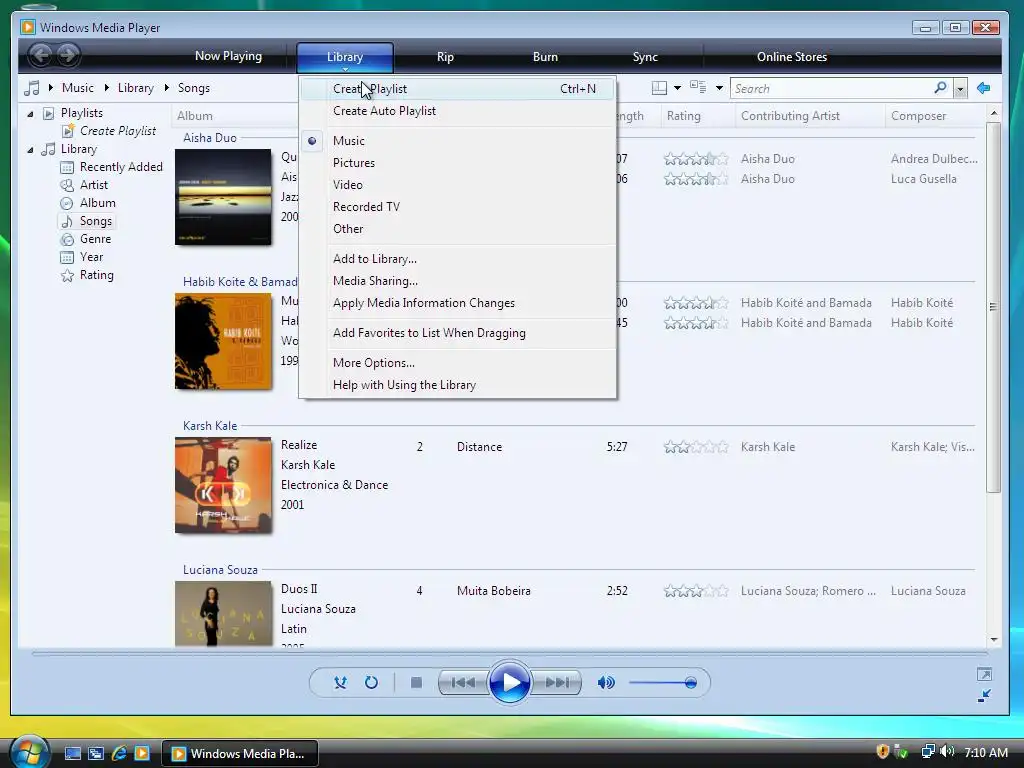This screenshot has height=768, width=1024.
Task: Select Other media category
Action: tap(457, 229)
